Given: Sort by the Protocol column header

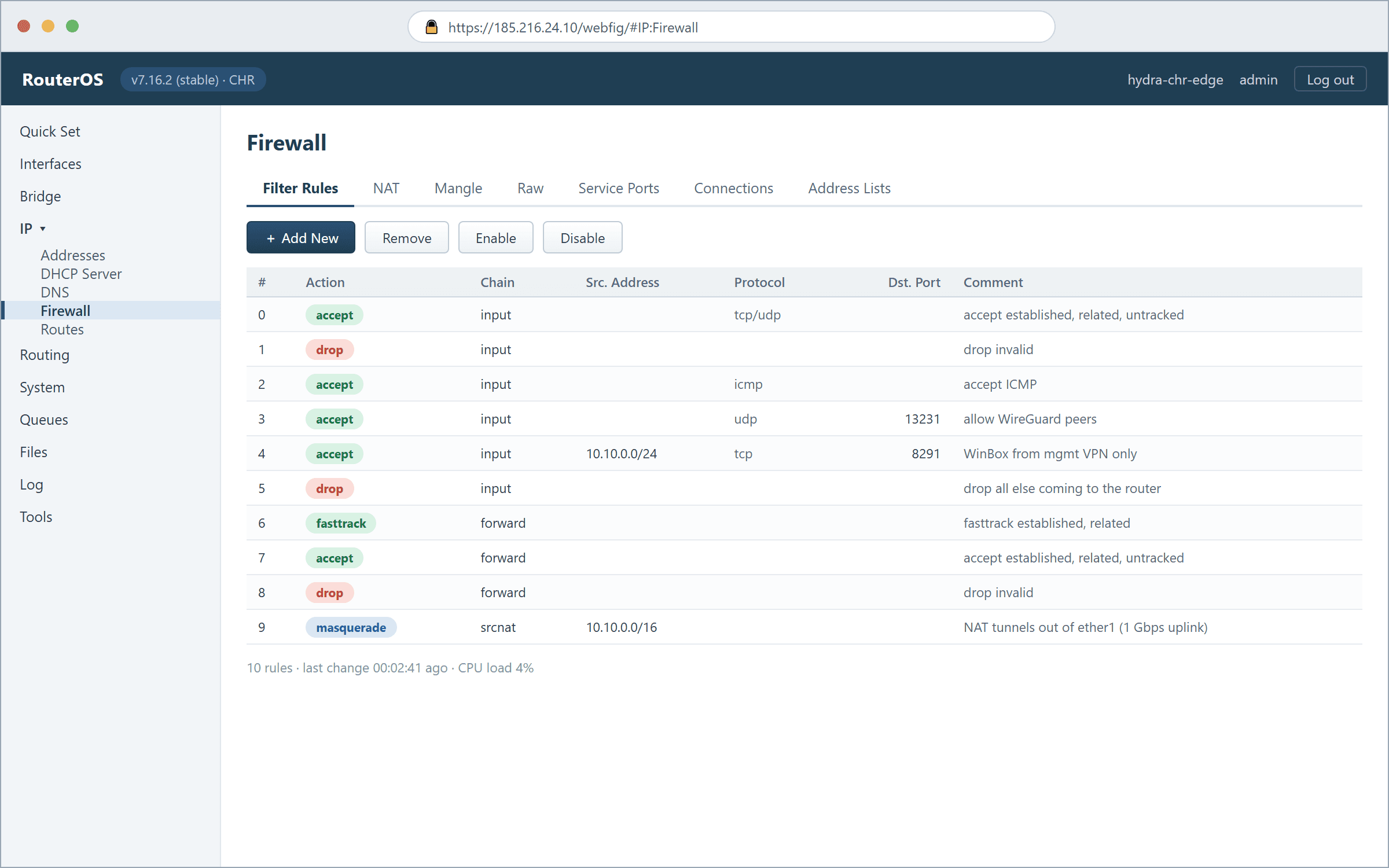Looking at the screenshot, I should (x=759, y=282).
